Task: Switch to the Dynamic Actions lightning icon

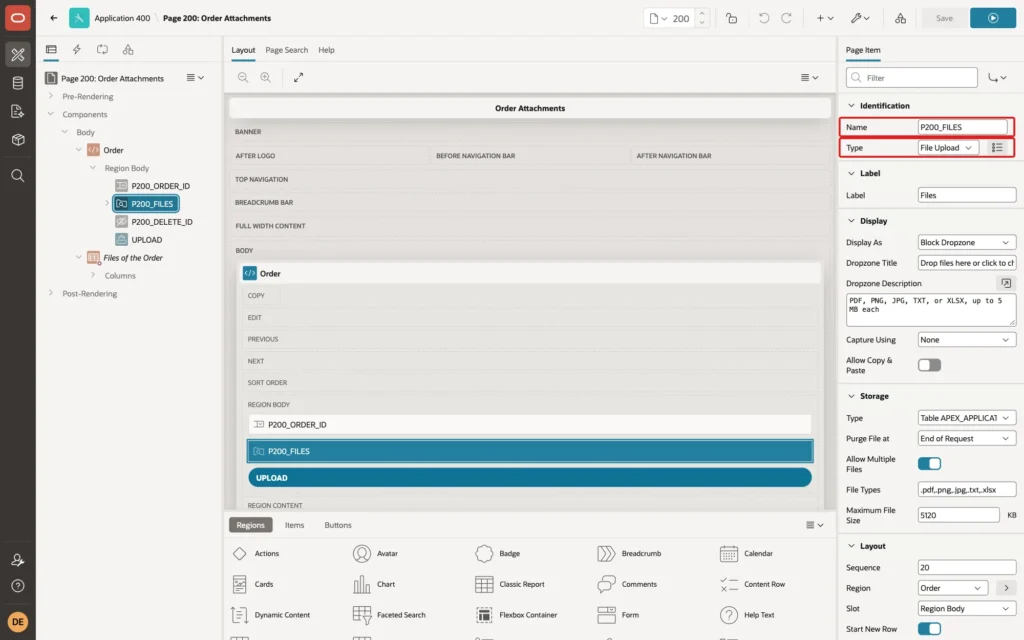Action: coord(76,49)
